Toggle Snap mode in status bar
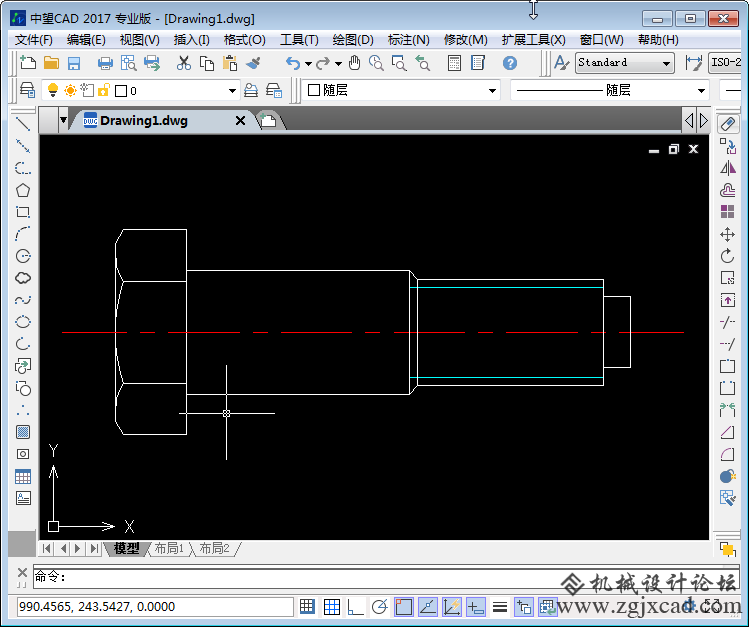The image size is (749, 627). point(307,607)
